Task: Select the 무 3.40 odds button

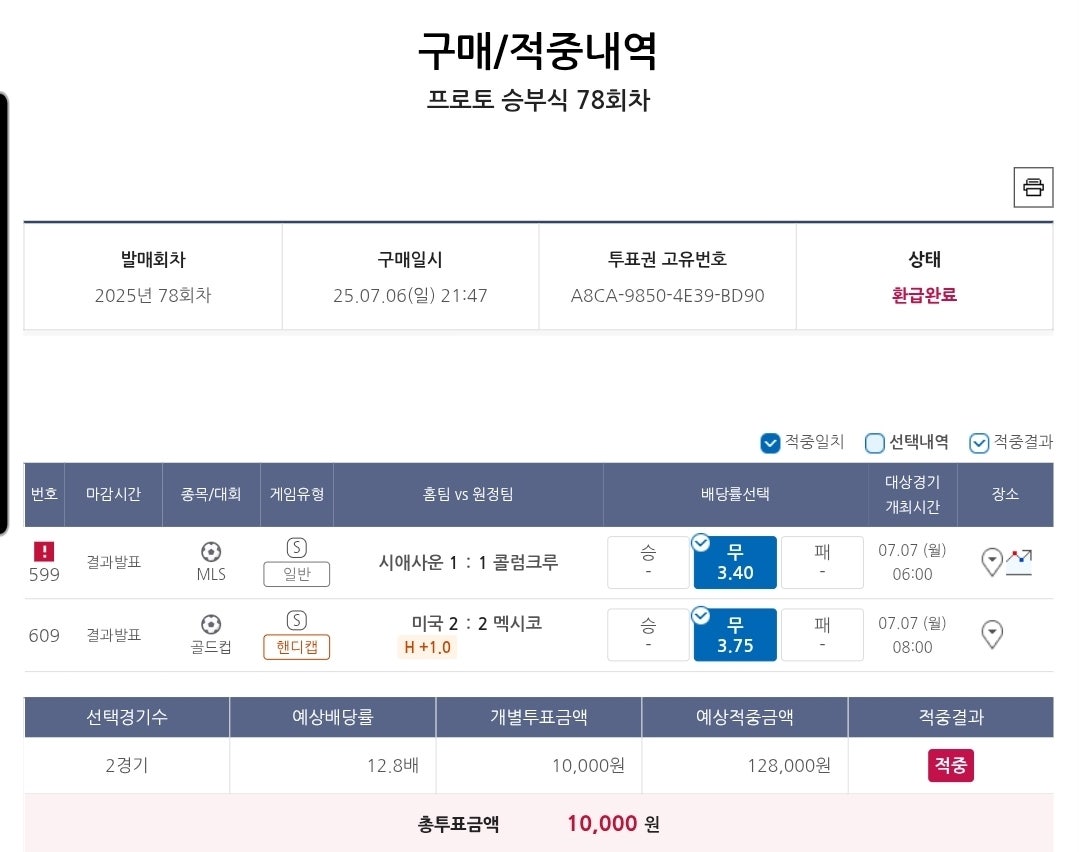Action: (x=735, y=562)
